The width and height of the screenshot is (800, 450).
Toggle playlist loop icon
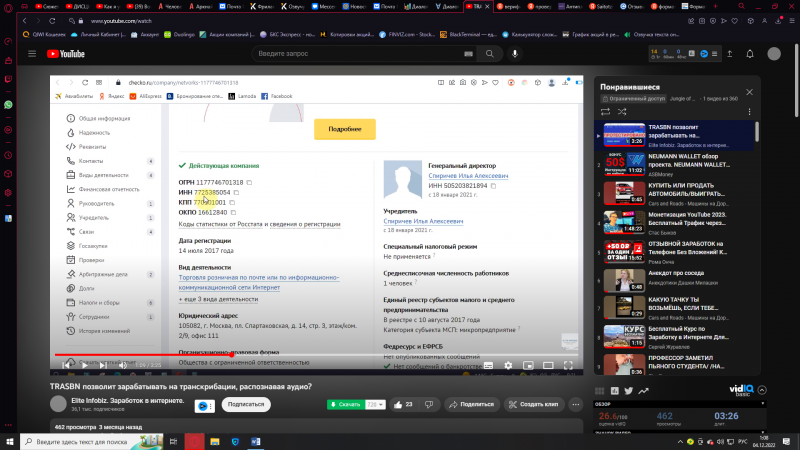pos(606,112)
